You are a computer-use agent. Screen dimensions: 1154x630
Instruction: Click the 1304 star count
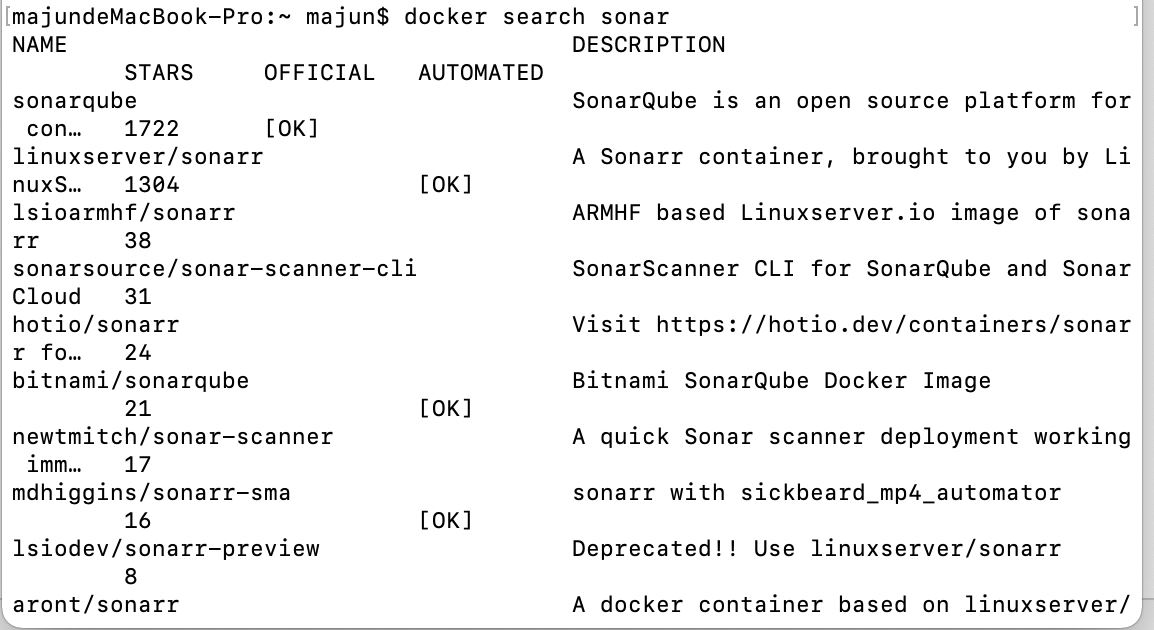[151, 185]
